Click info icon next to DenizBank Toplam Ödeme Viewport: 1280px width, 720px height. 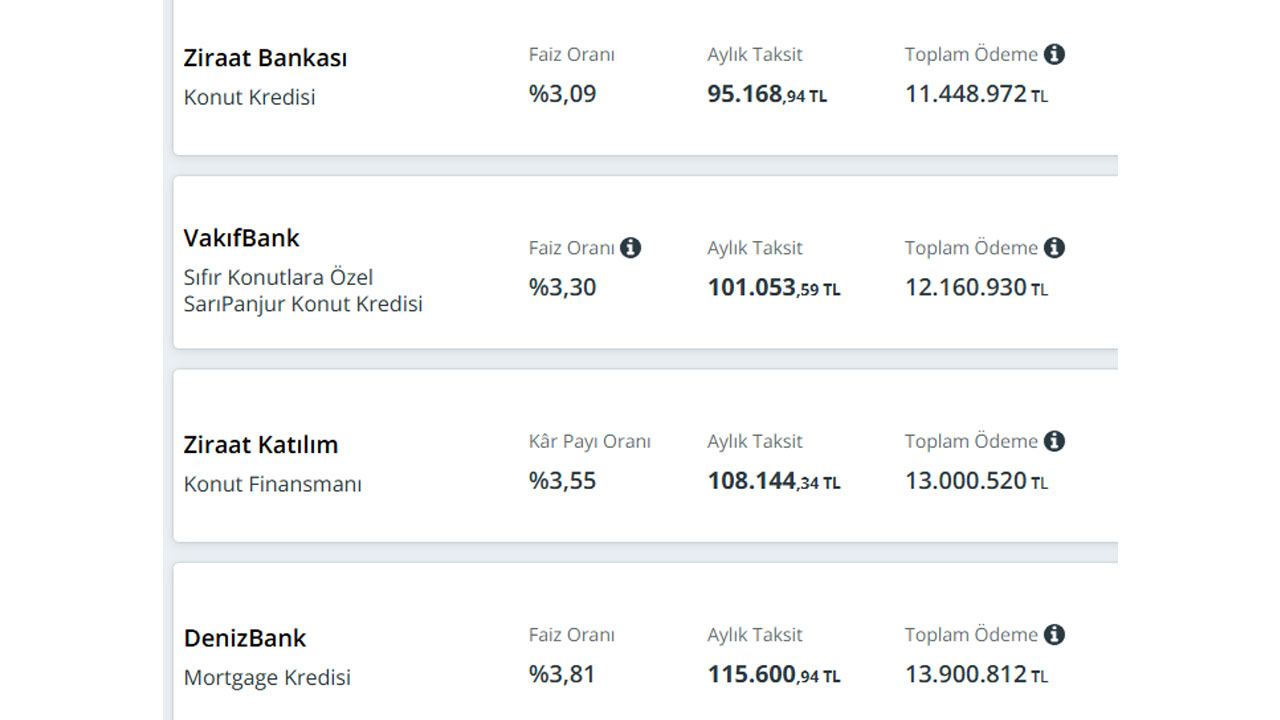tap(1054, 634)
